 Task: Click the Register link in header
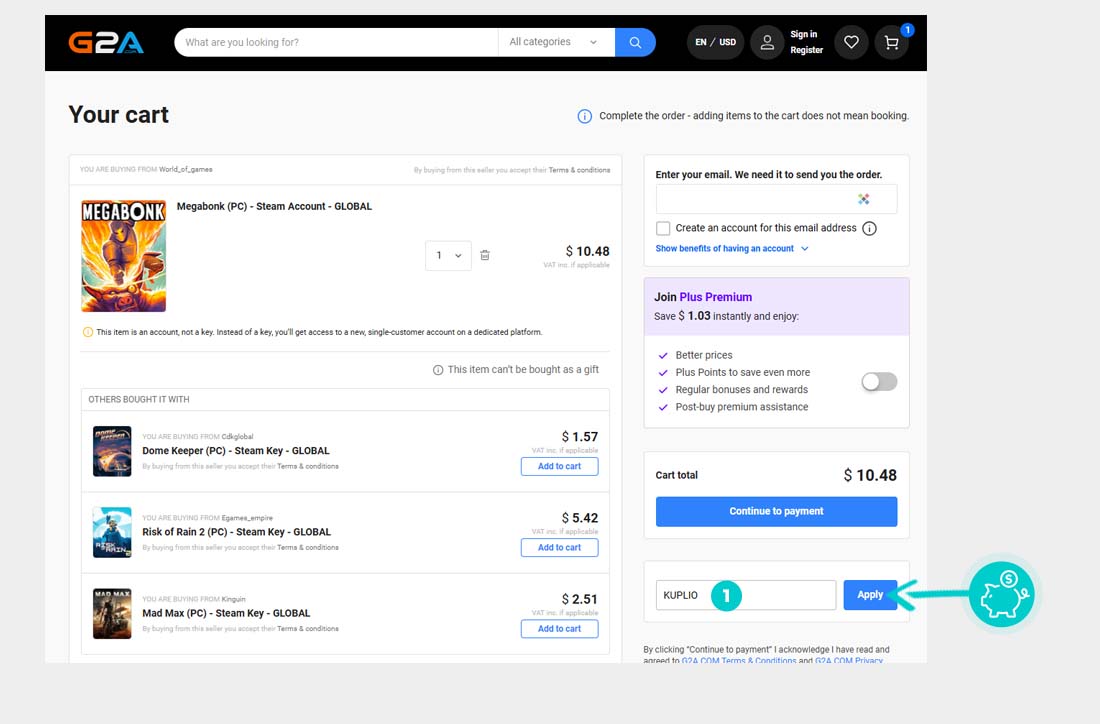[806, 50]
